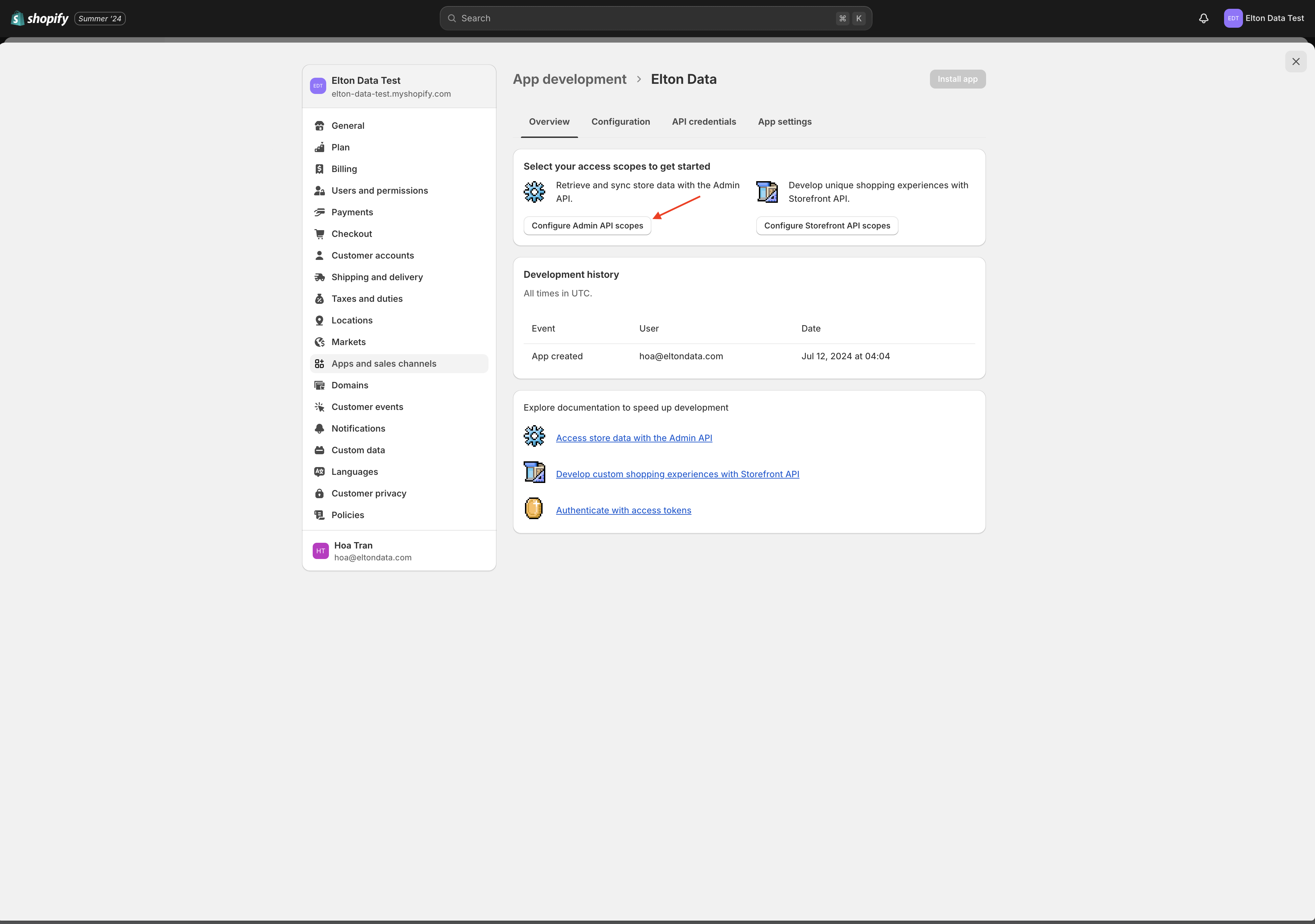Click Configure Admin API scopes
The width and height of the screenshot is (1315, 924).
(x=587, y=225)
